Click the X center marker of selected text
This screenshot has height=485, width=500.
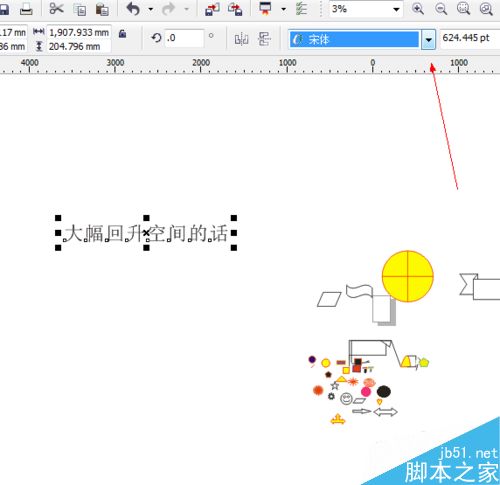tap(146, 233)
